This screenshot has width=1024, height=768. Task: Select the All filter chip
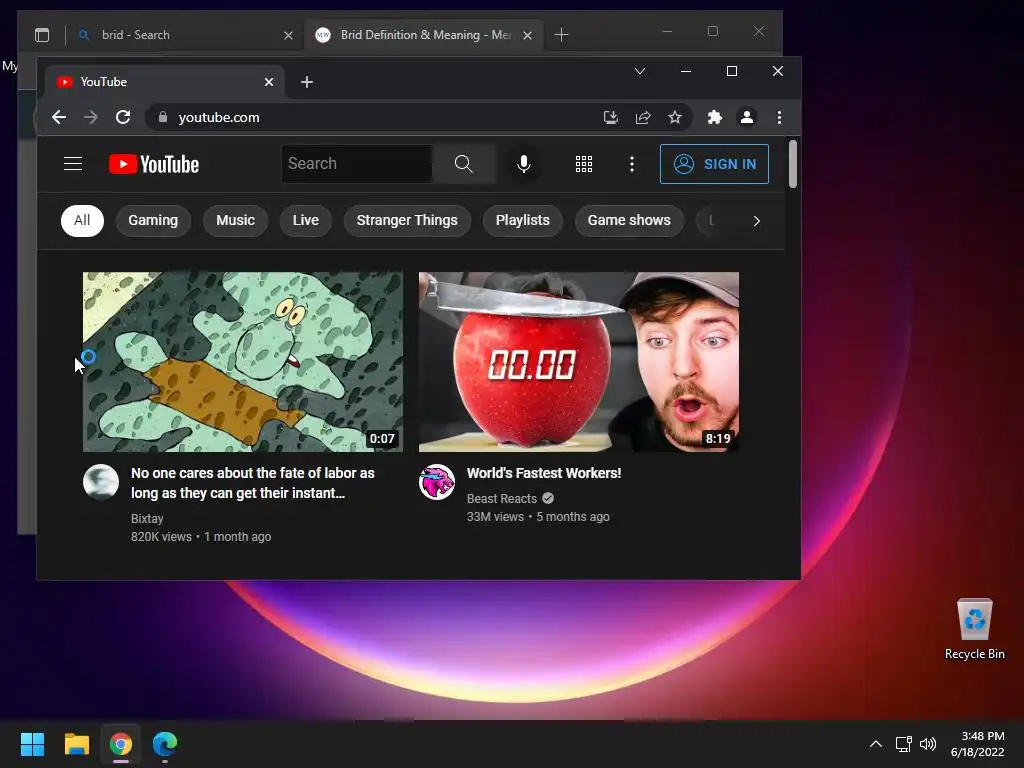tap(82, 221)
